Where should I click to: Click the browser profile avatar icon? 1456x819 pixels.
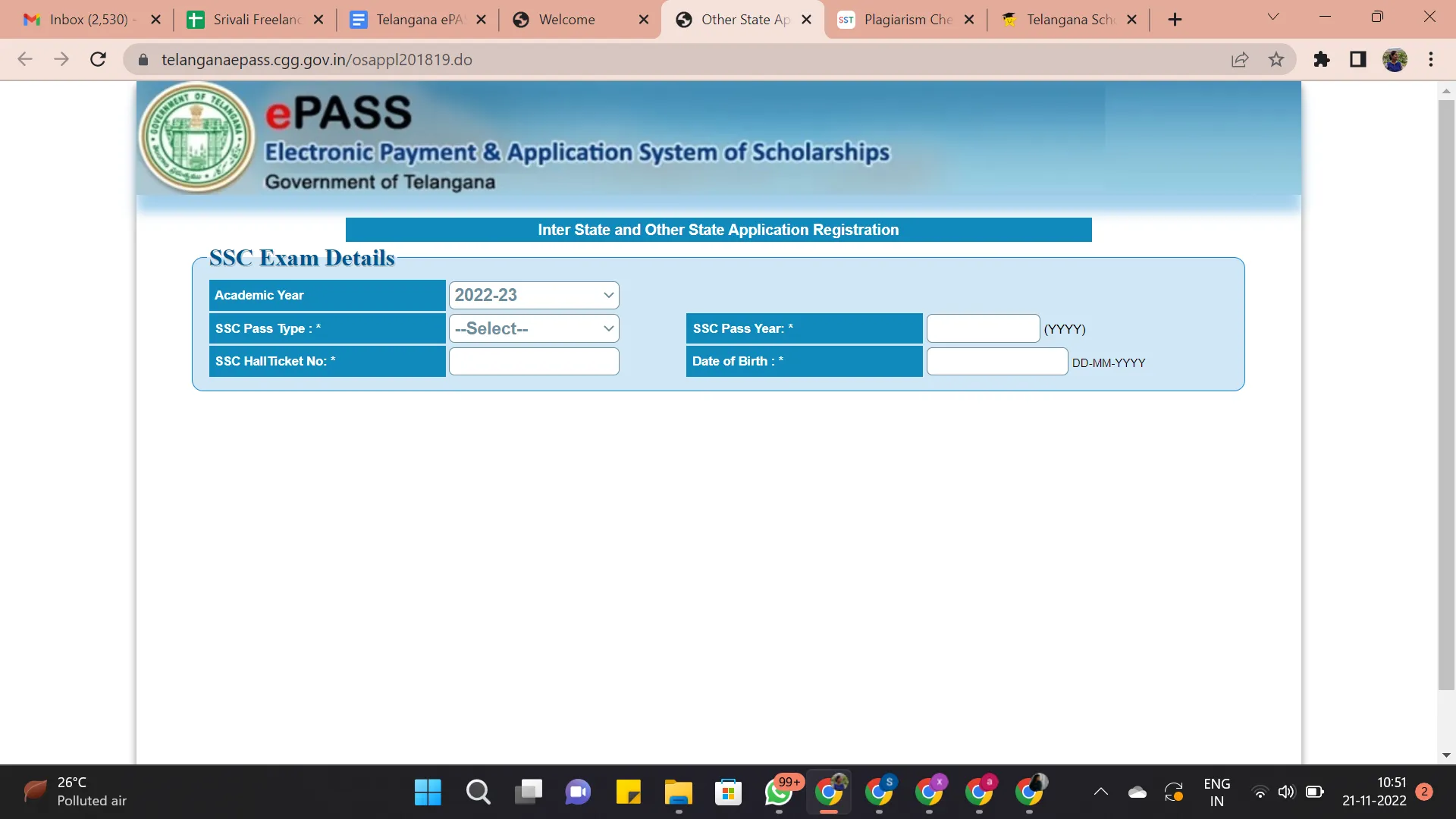tap(1395, 59)
